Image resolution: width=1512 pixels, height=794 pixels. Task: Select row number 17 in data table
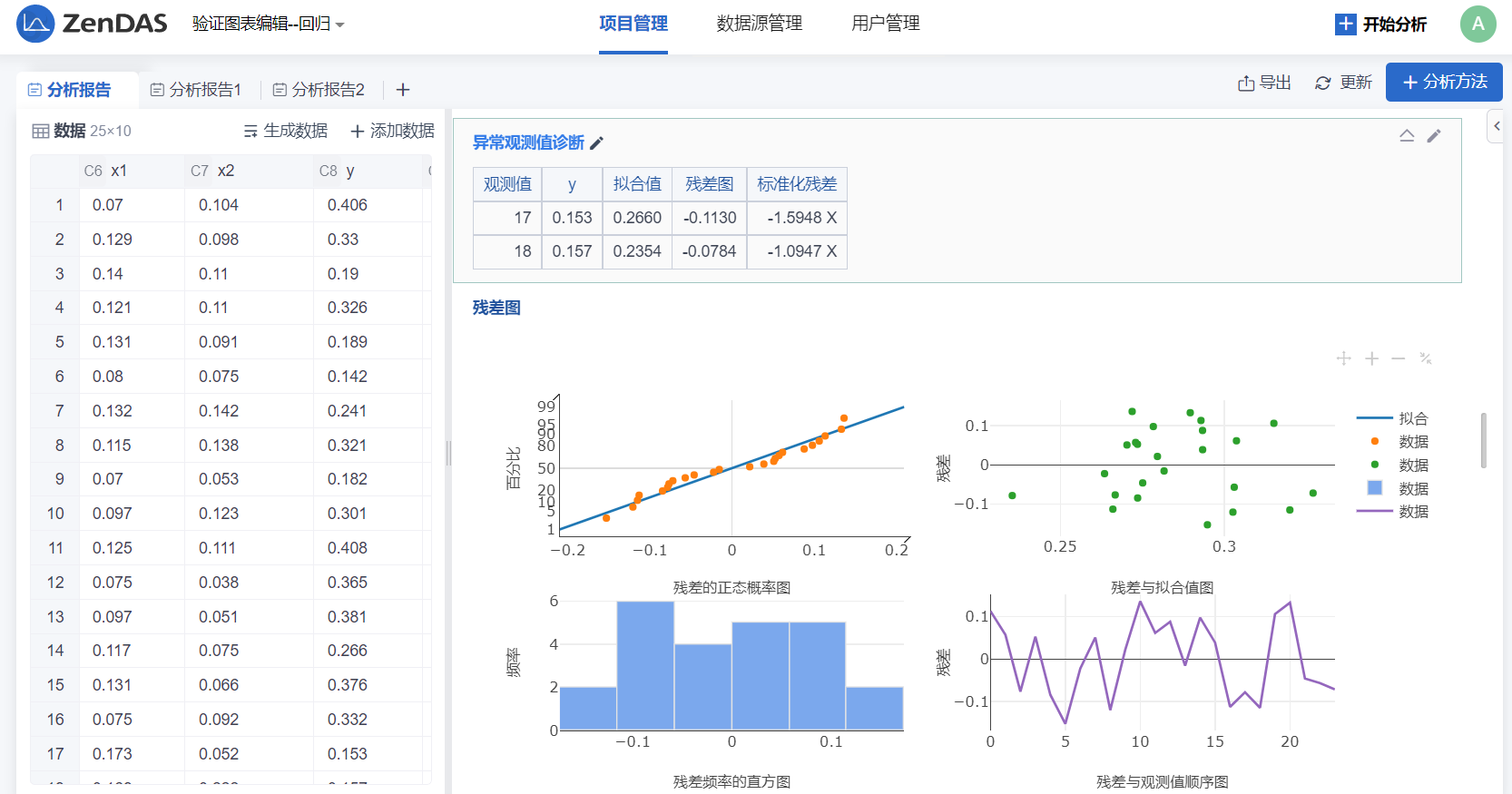[55, 754]
